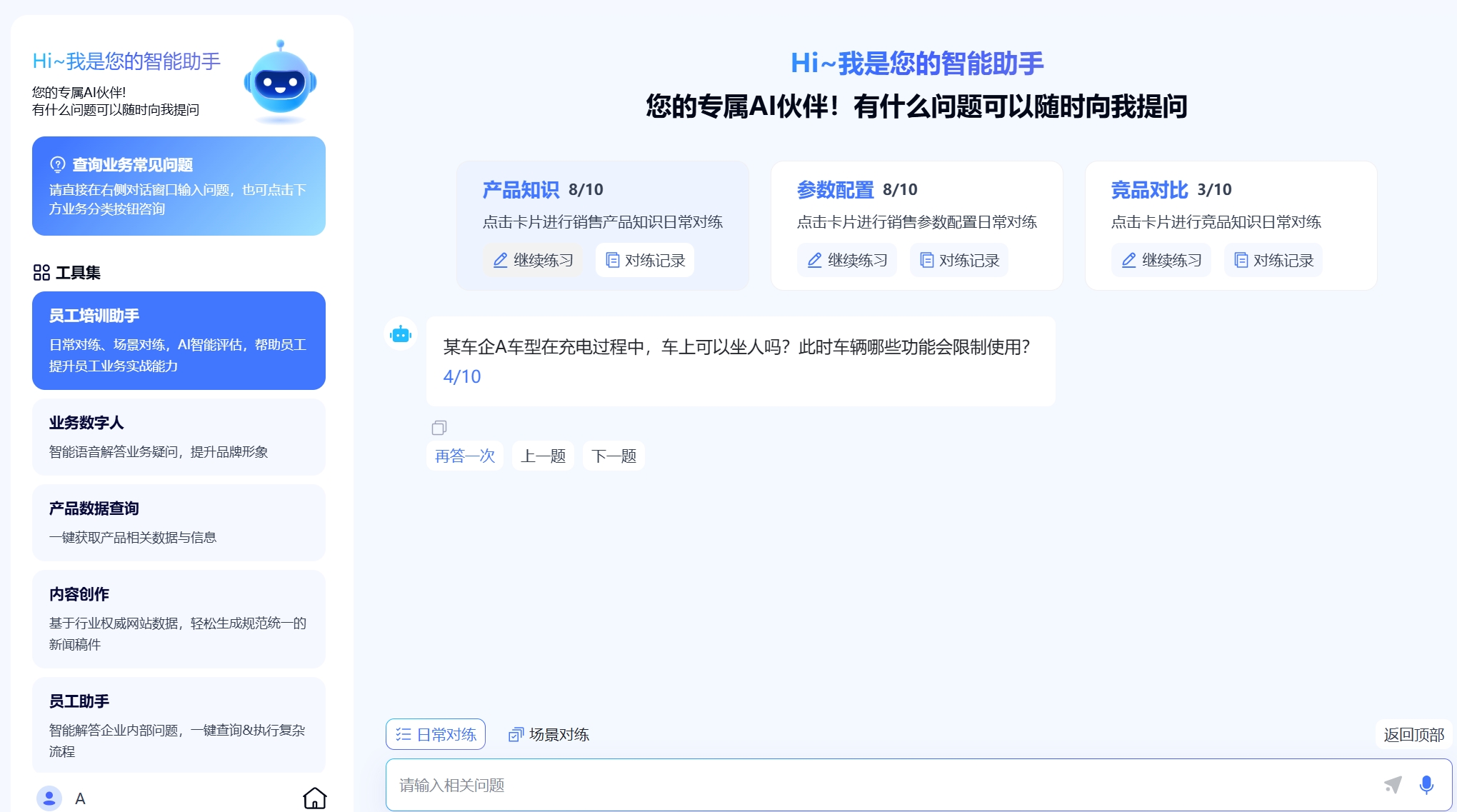Switch to 场景对练 mode
The image size is (1457, 812).
pos(549,734)
